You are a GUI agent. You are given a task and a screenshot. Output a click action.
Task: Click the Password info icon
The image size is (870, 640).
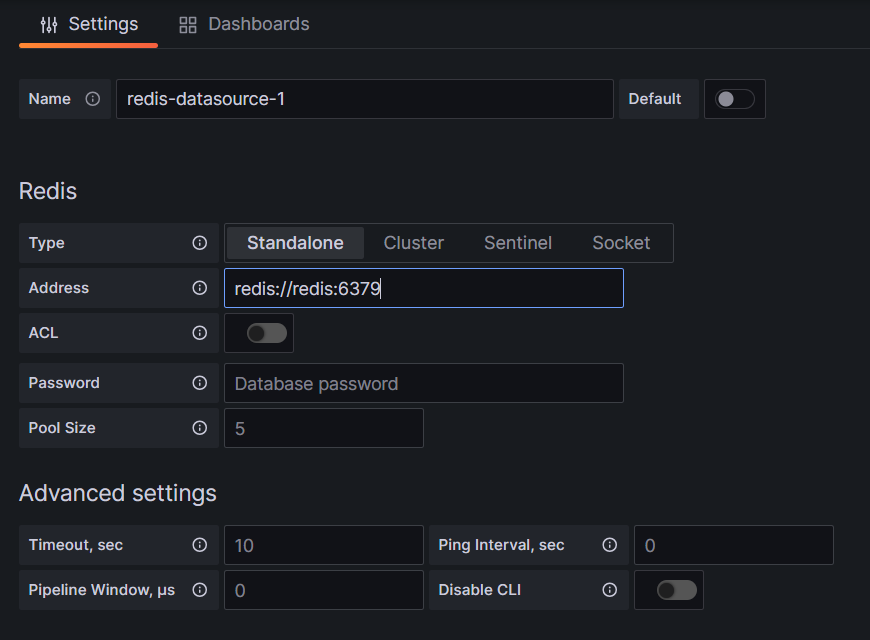pyautogui.click(x=199, y=383)
